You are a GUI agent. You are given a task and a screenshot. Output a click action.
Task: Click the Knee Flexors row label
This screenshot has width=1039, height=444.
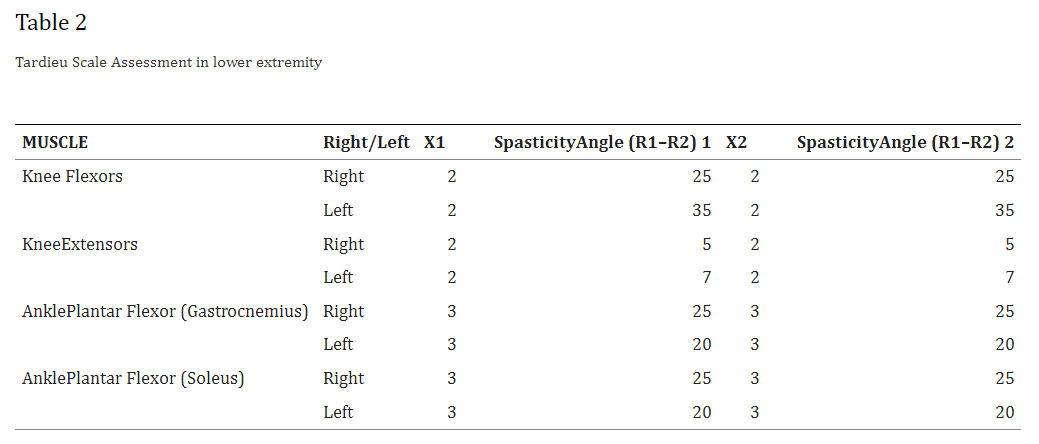point(72,177)
